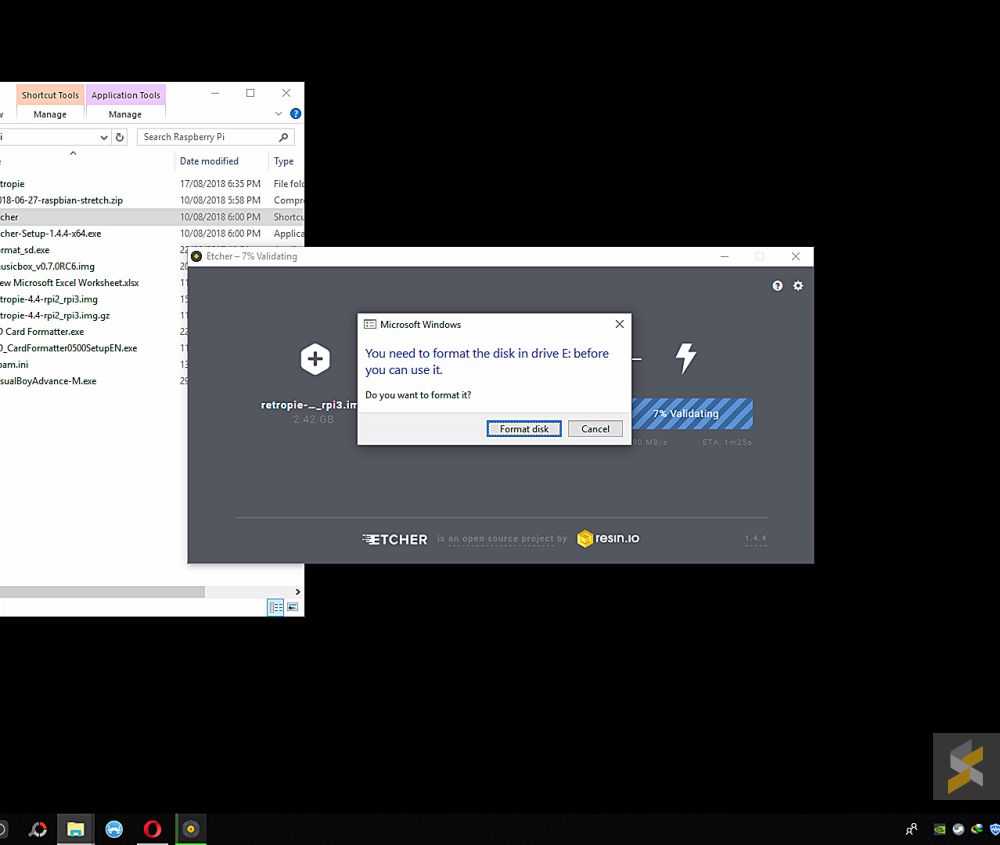Click the 7% Validating progress bar

[x=693, y=413]
